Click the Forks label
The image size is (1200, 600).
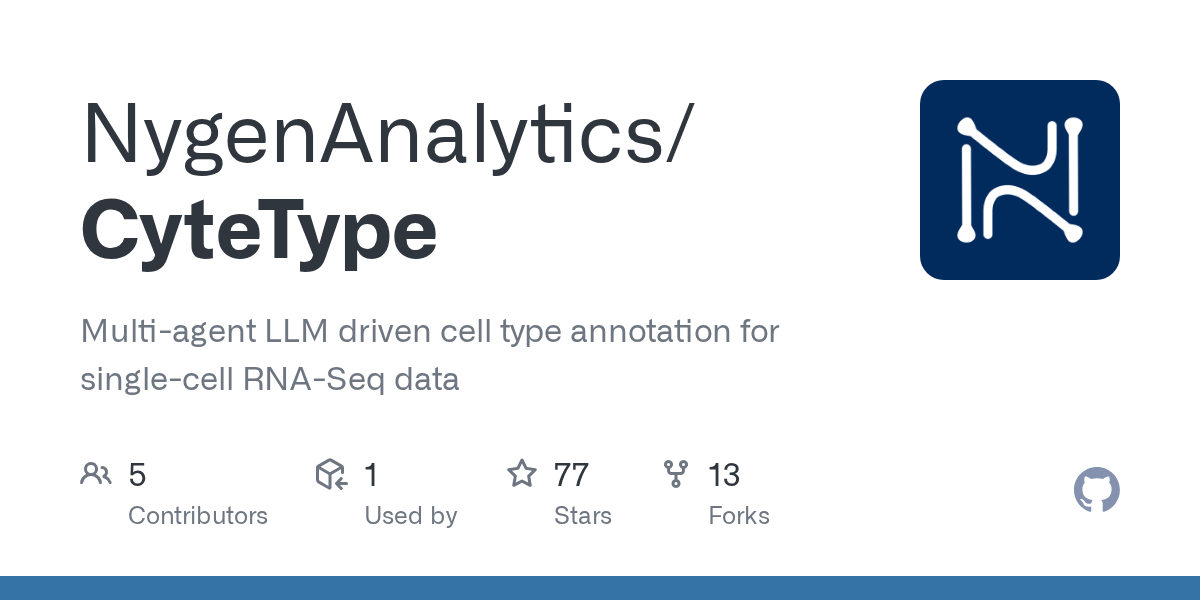(739, 516)
